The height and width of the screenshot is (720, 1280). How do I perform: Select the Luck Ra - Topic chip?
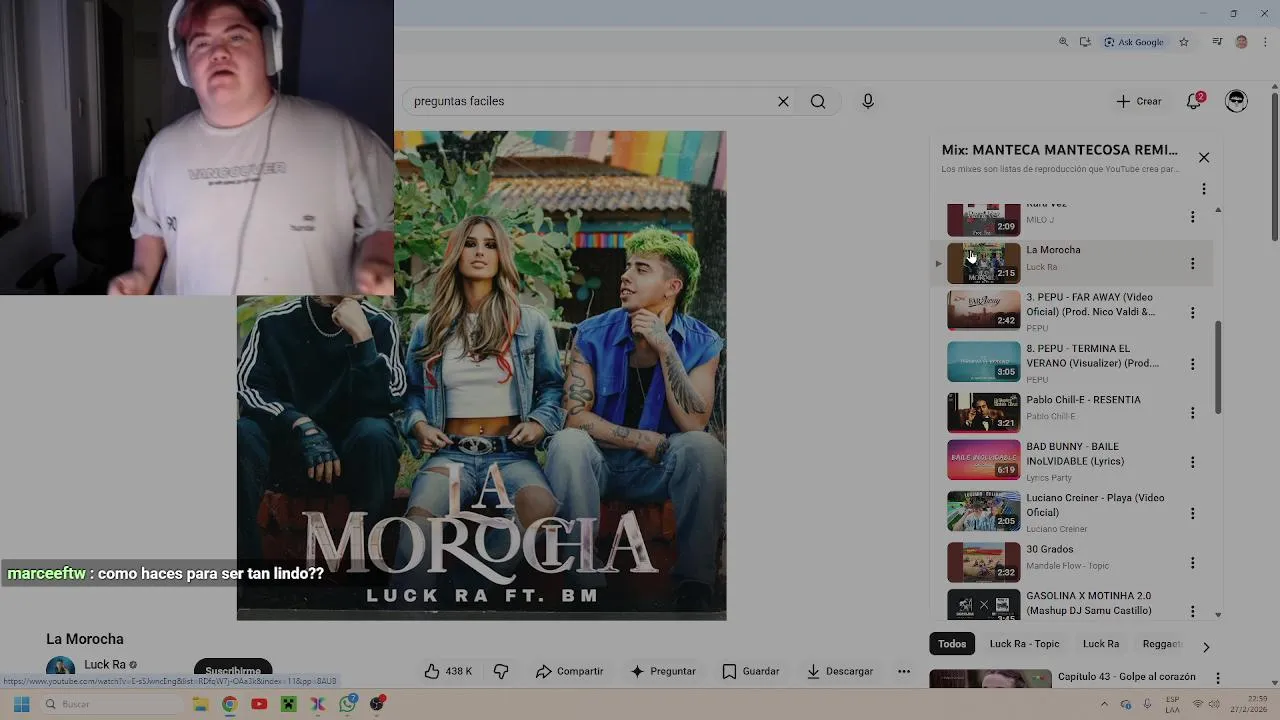coord(1024,644)
